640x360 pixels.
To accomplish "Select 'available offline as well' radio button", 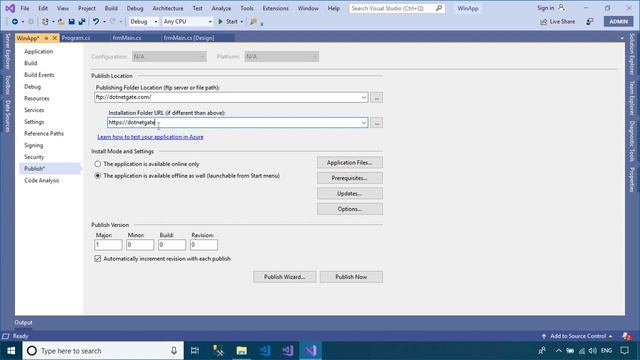I will [98, 176].
